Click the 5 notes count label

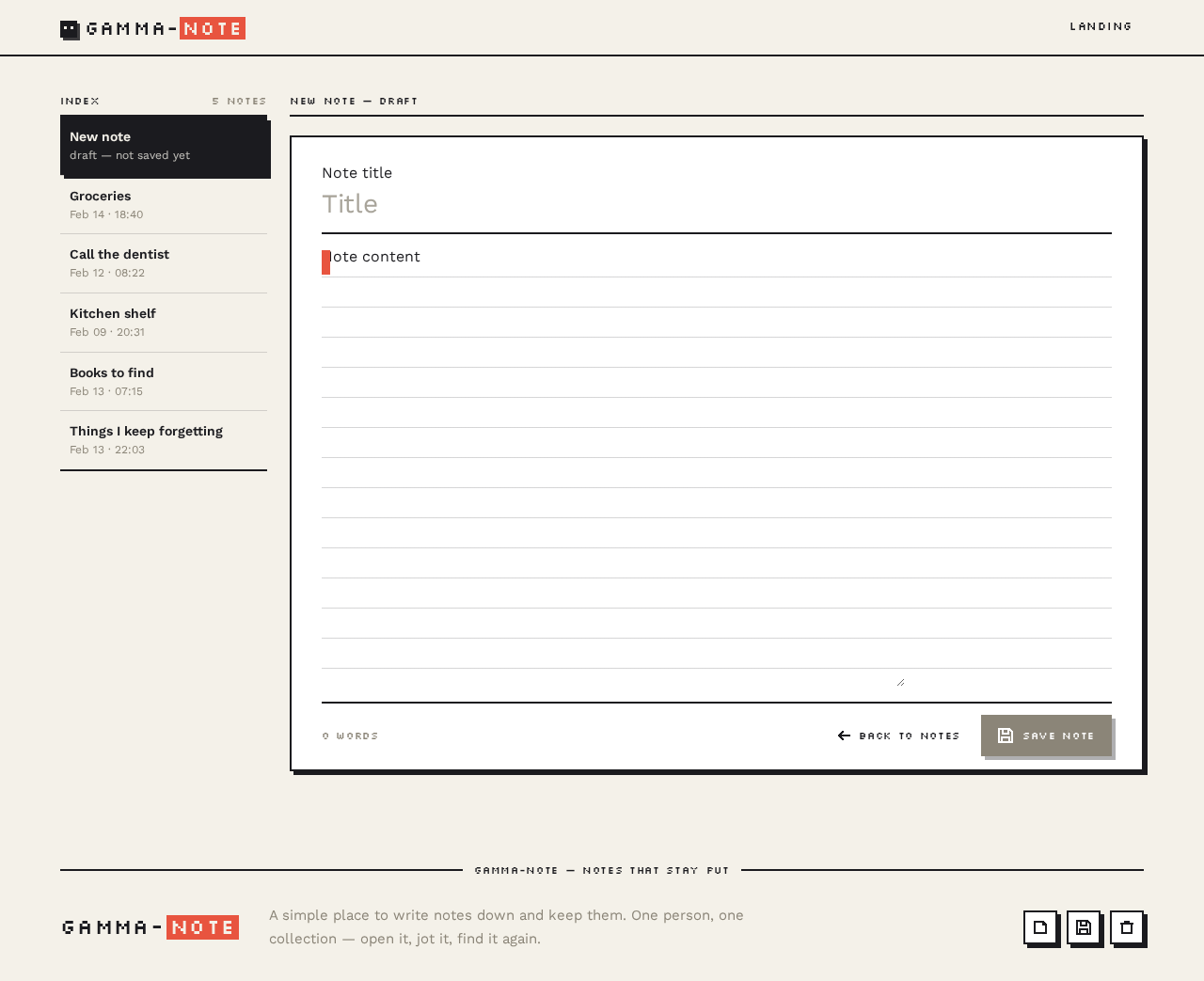239,101
